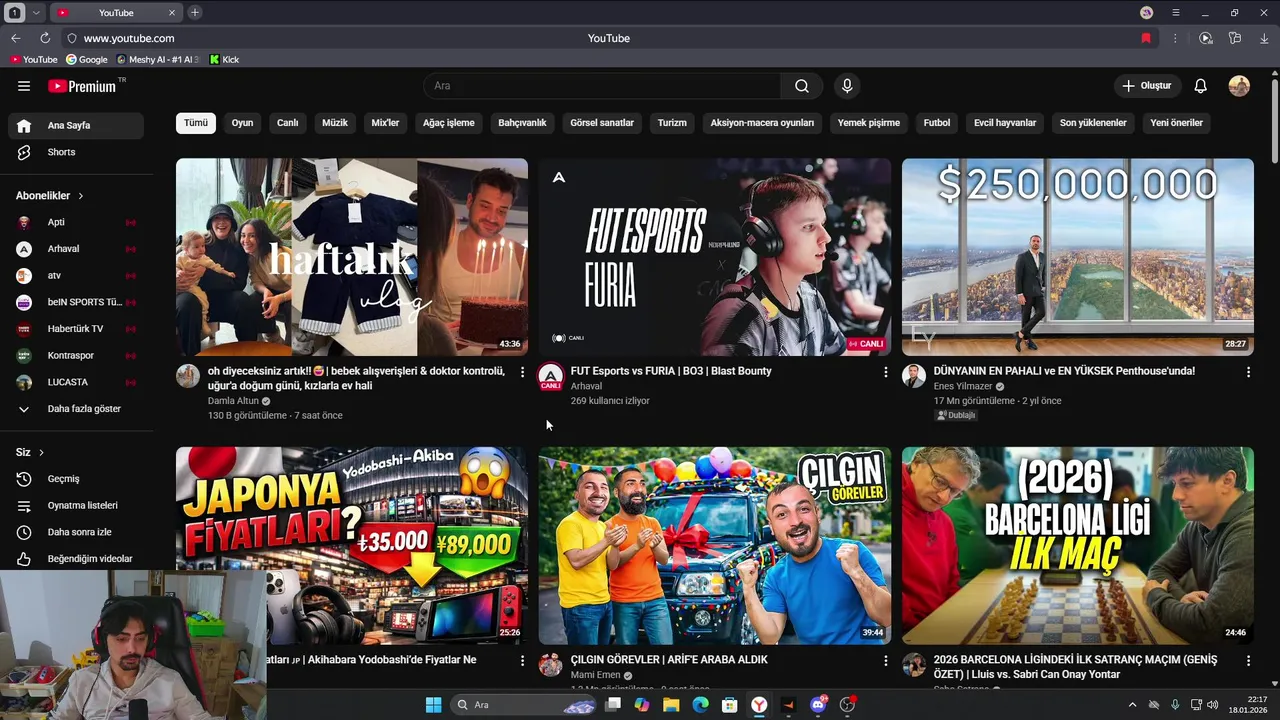The width and height of the screenshot is (1280, 720).
Task: Click into the Ara search field
Action: coord(602,86)
